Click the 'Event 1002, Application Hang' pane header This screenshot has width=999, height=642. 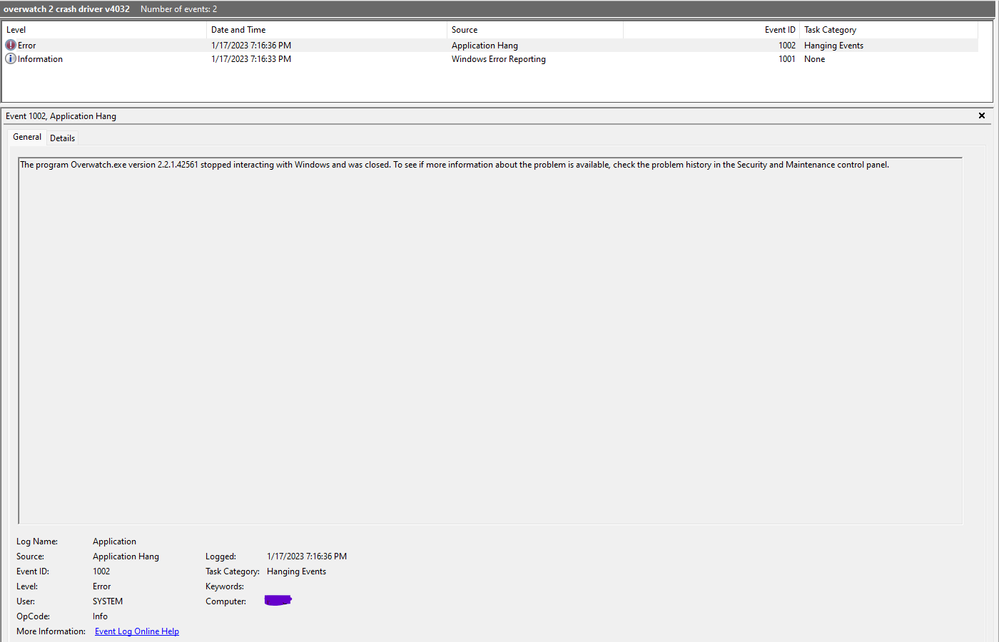pos(61,116)
